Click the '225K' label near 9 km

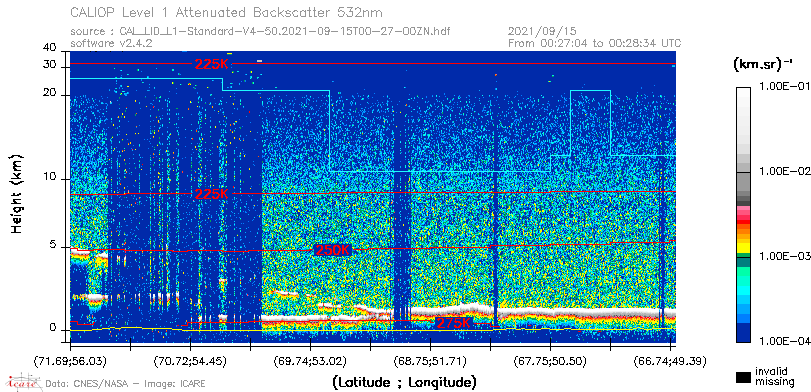click(x=212, y=194)
